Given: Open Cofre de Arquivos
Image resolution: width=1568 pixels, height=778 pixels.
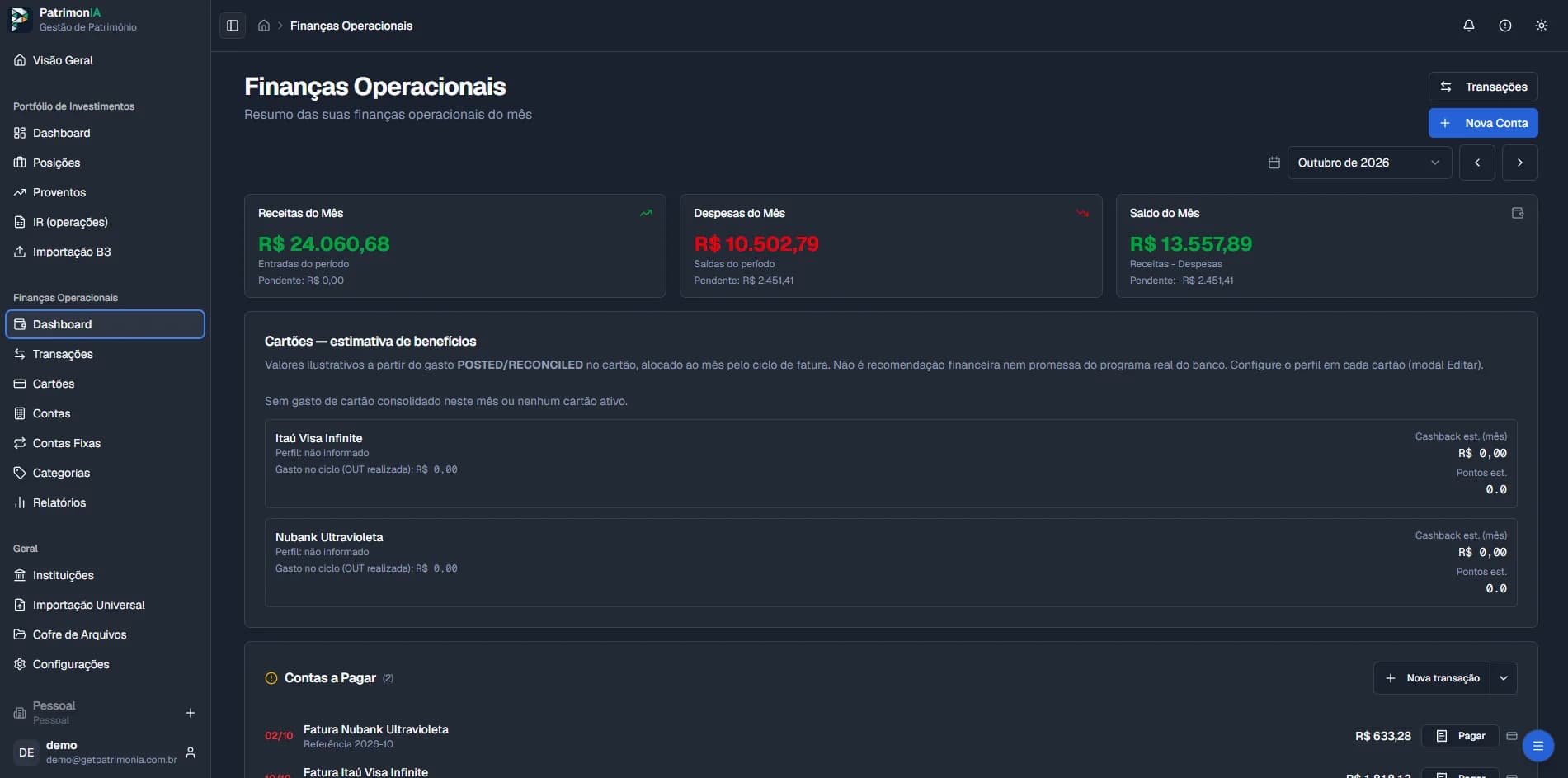Looking at the screenshot, I should (x=105, y=634).
